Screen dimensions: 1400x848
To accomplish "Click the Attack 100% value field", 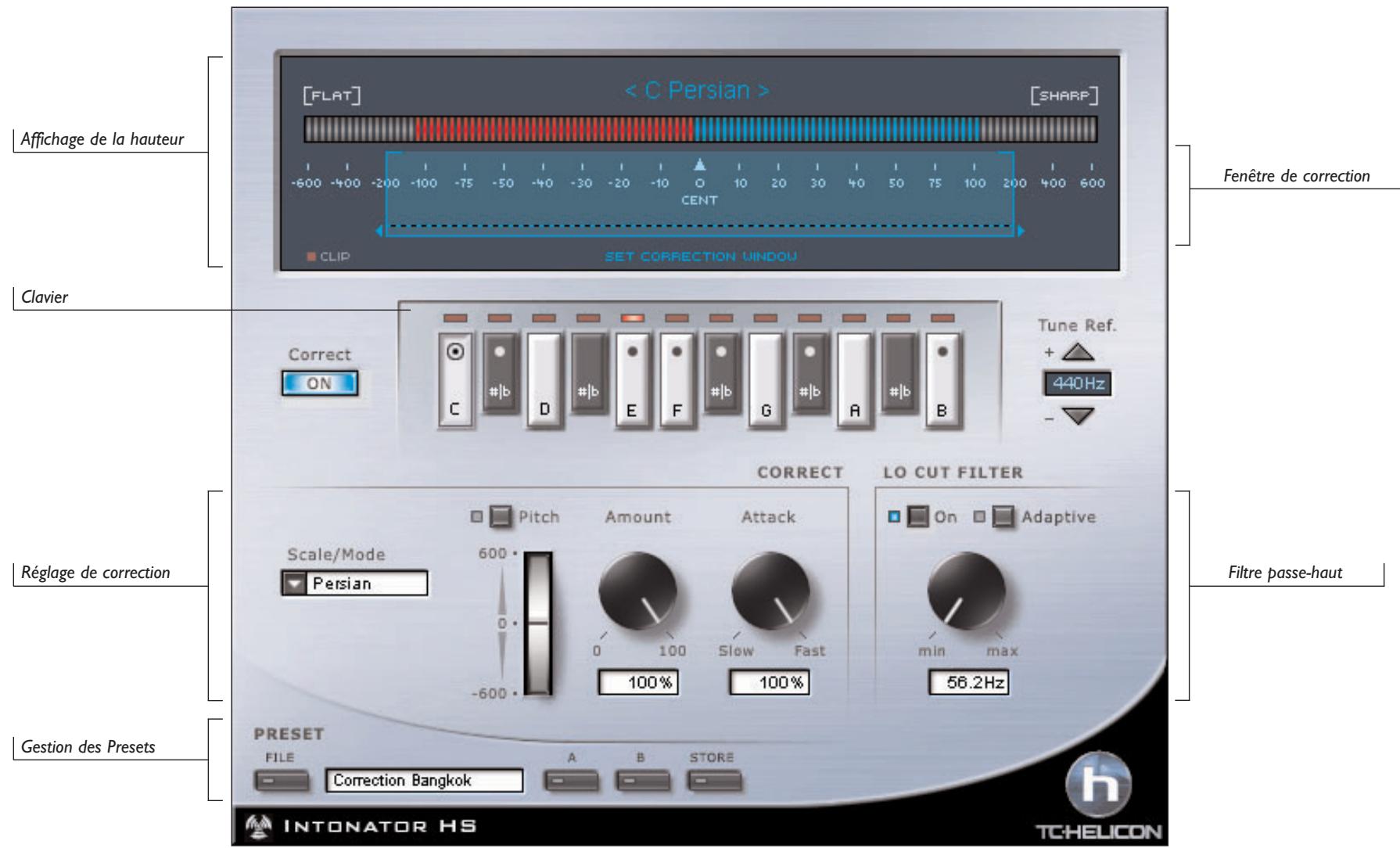I will (770, 683).
